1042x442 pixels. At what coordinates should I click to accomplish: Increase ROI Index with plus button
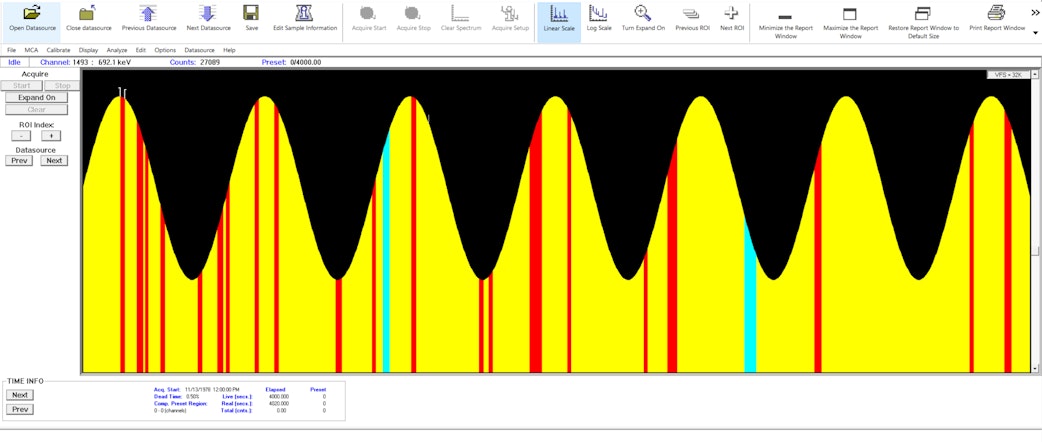point(50,136)
